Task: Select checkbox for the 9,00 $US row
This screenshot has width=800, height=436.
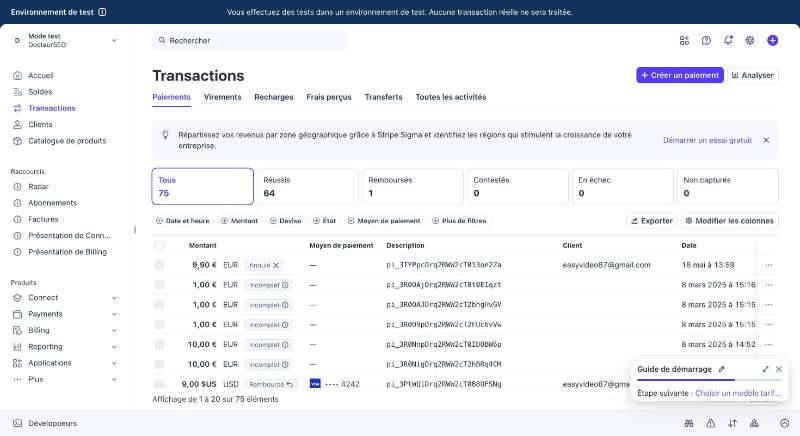Action: click(159, 384)
